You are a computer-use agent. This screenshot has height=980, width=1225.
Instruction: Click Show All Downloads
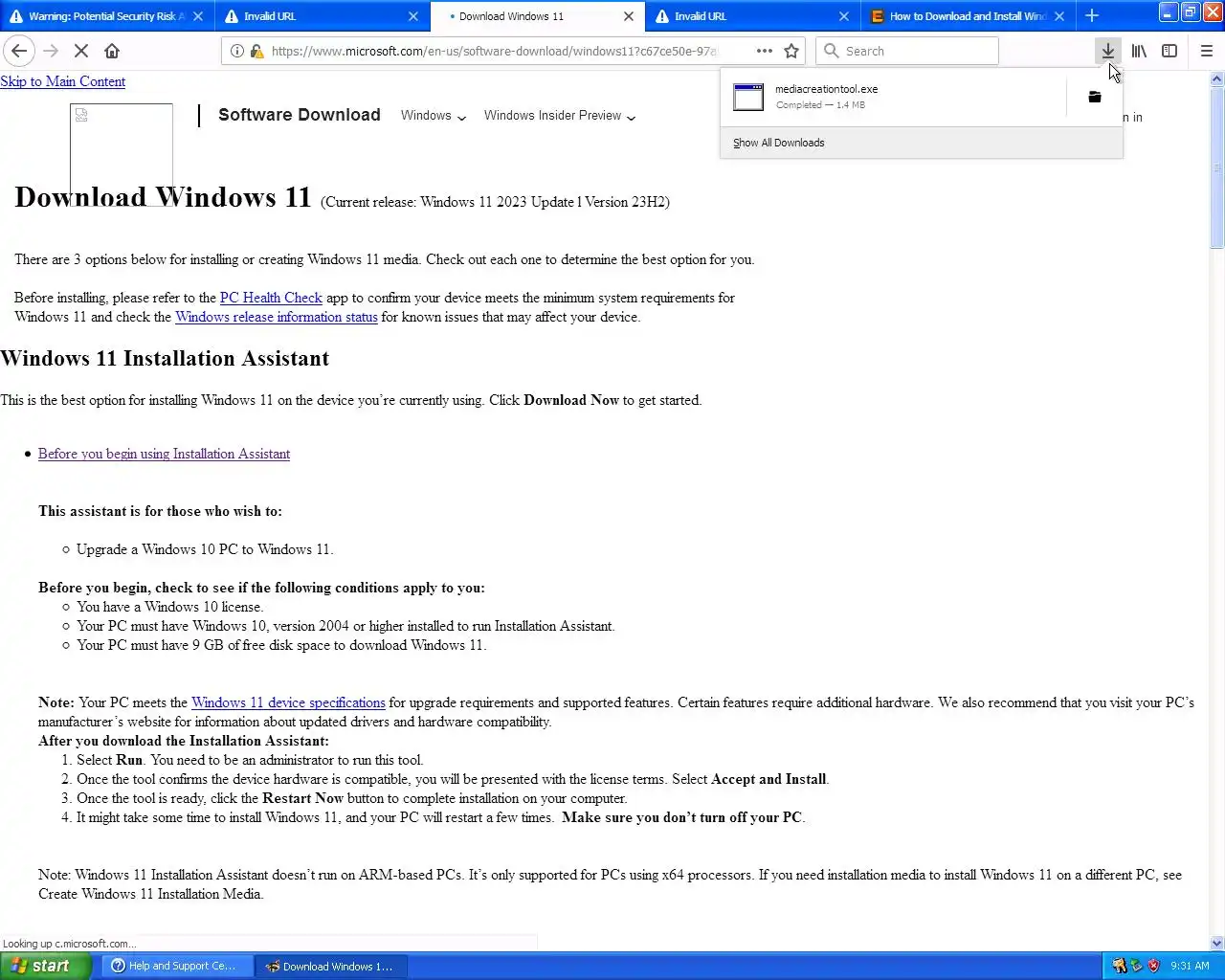[x=779, y=143]
